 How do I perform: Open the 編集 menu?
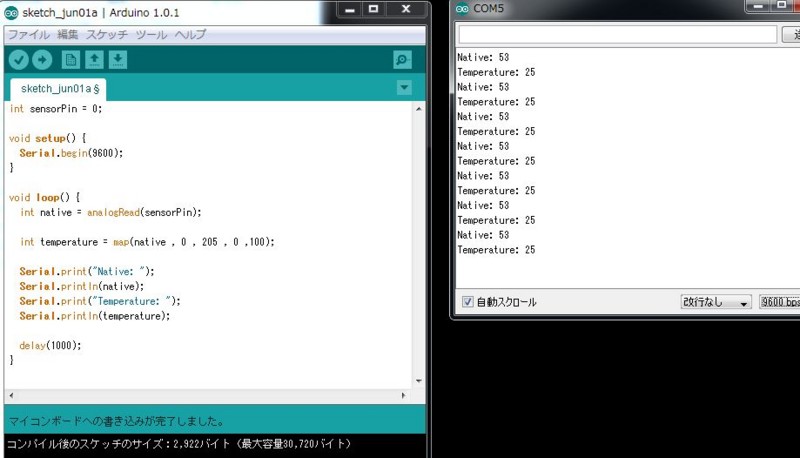(67, 35)
